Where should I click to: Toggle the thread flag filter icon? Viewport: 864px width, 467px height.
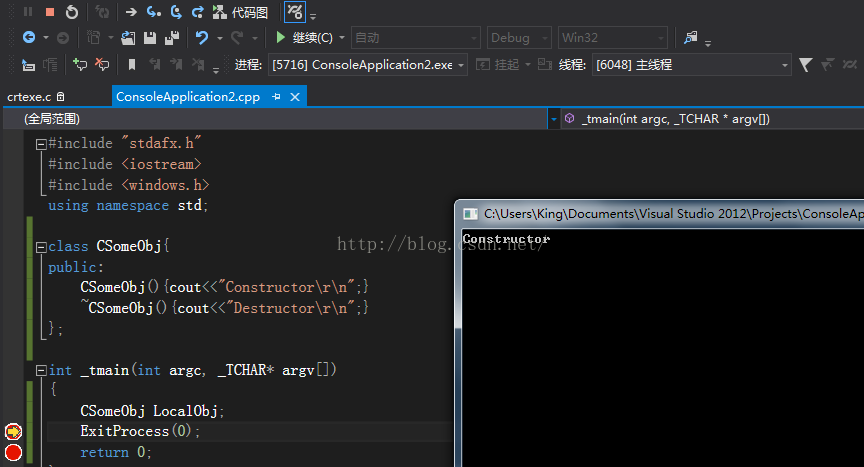tap(806, 65)
